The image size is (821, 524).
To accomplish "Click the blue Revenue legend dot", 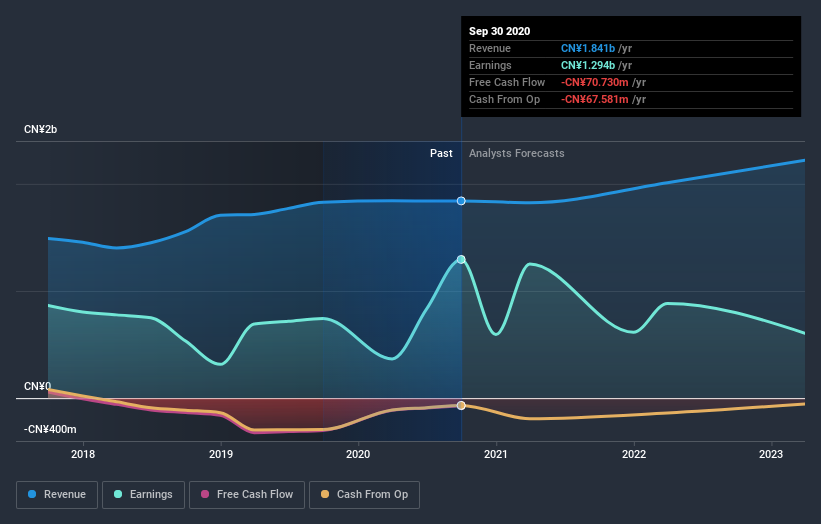I will pos(32,494).
